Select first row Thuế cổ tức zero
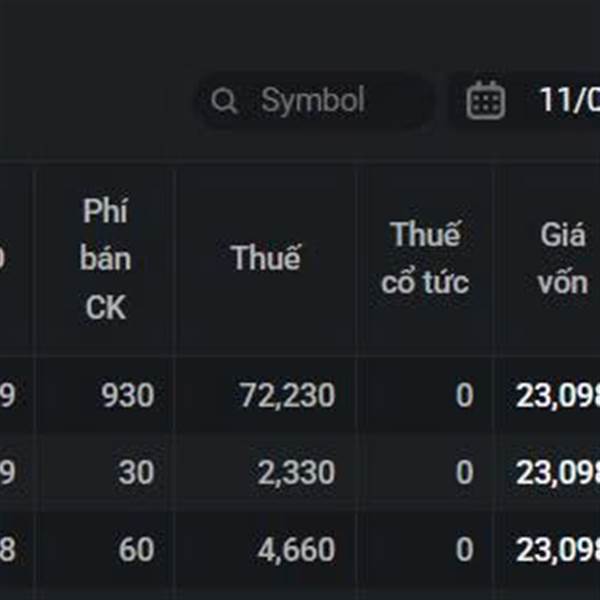This screenshot has width=600, height=600. 464,395
